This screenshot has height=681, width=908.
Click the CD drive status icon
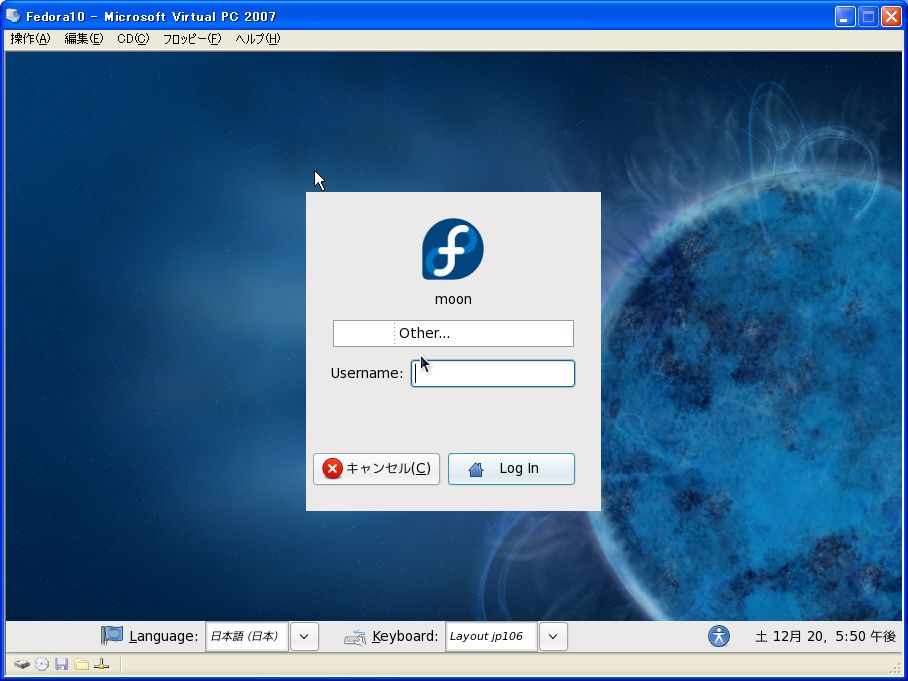[x=42, y=664]
